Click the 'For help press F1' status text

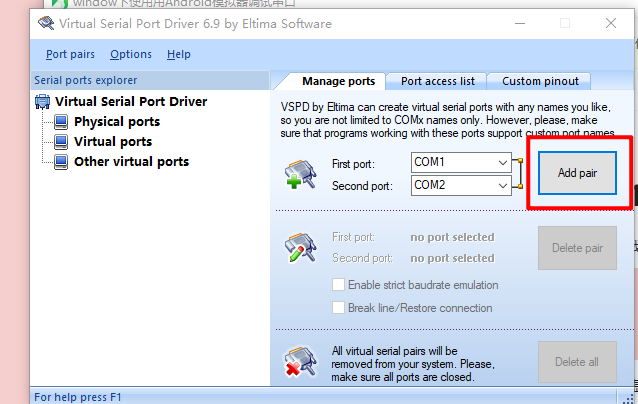(78, 397)
